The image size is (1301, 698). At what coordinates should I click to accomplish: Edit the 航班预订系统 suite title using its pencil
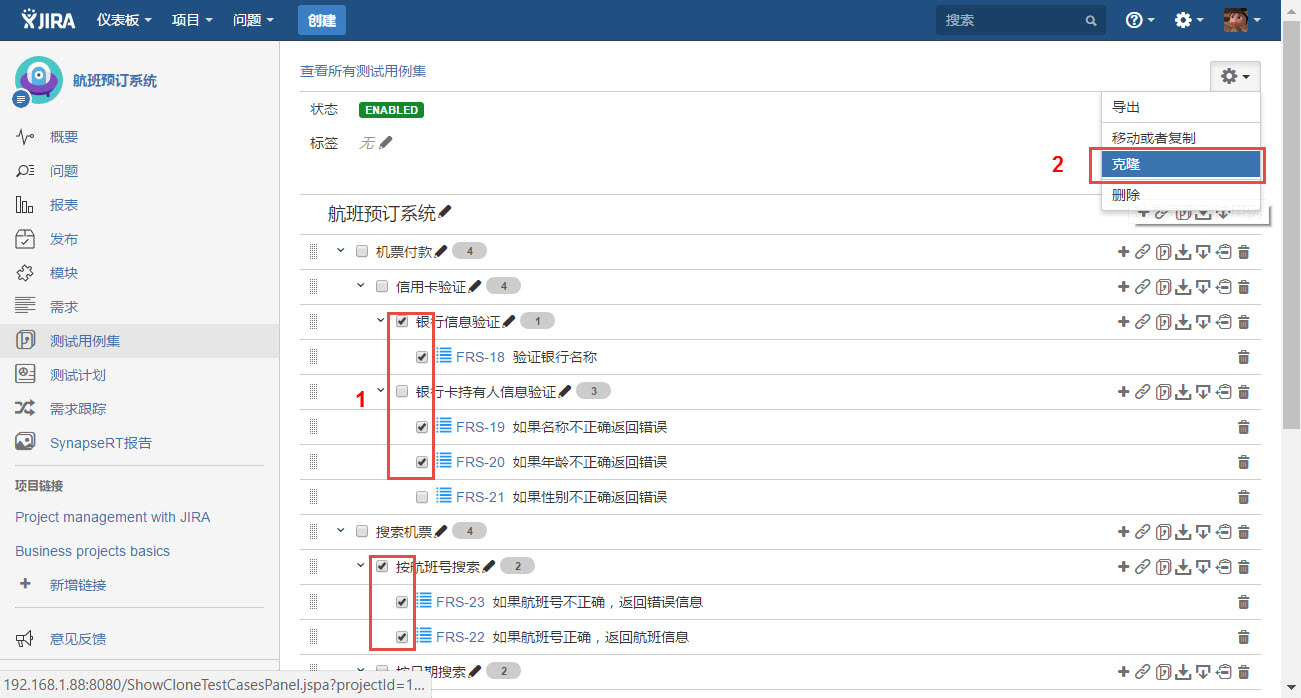445,212
